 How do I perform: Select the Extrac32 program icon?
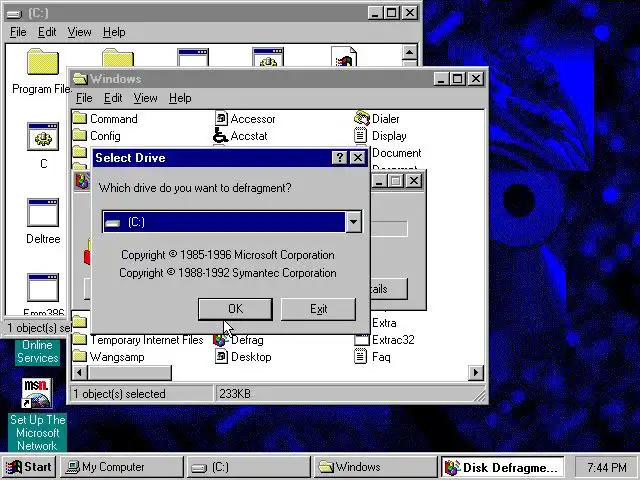click(362, 340)
